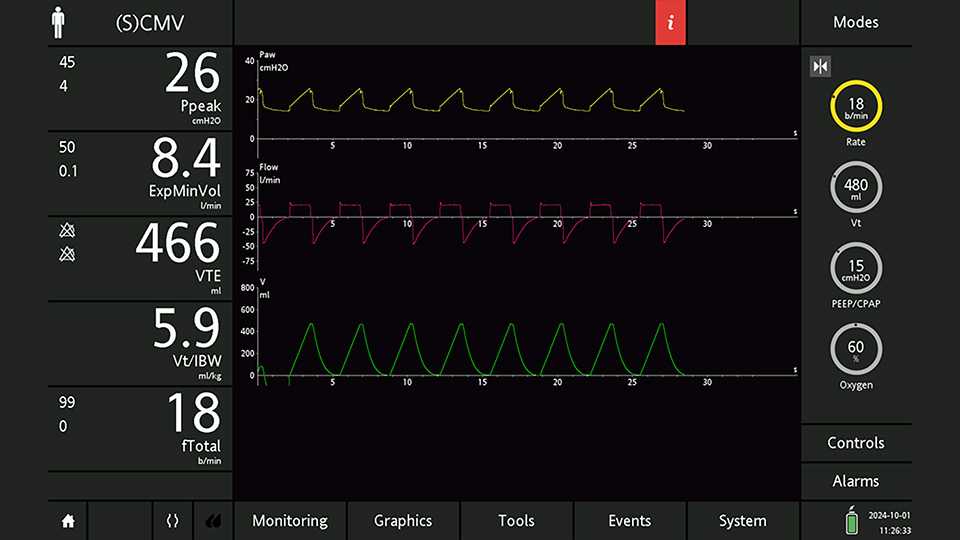
Task: Open the Modes panel
Action: [x=856, y=23]
